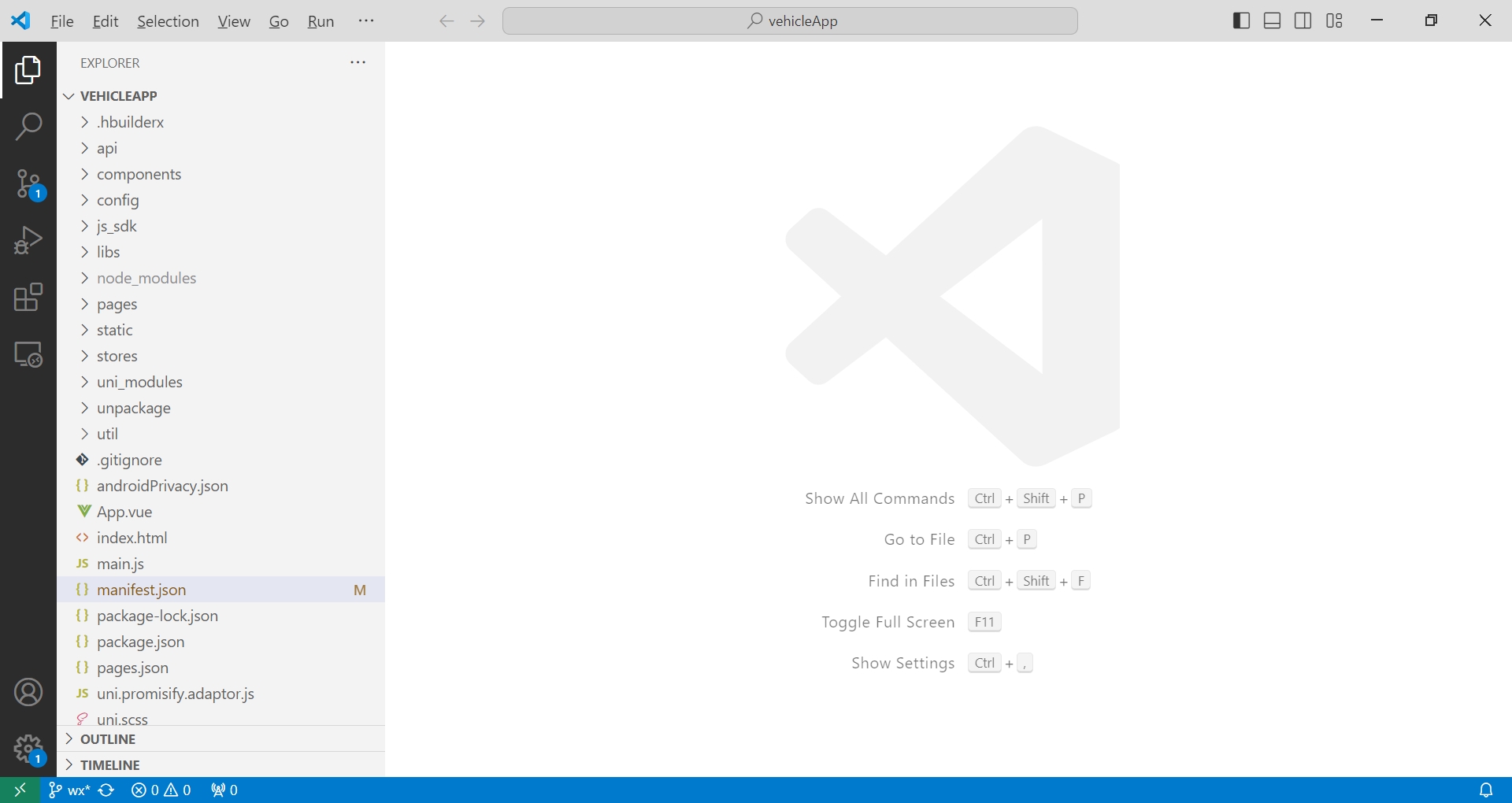This screenshot has height=803, width=1512.
Task: Expand the TIMELINE section
Action: coord(220,764)
